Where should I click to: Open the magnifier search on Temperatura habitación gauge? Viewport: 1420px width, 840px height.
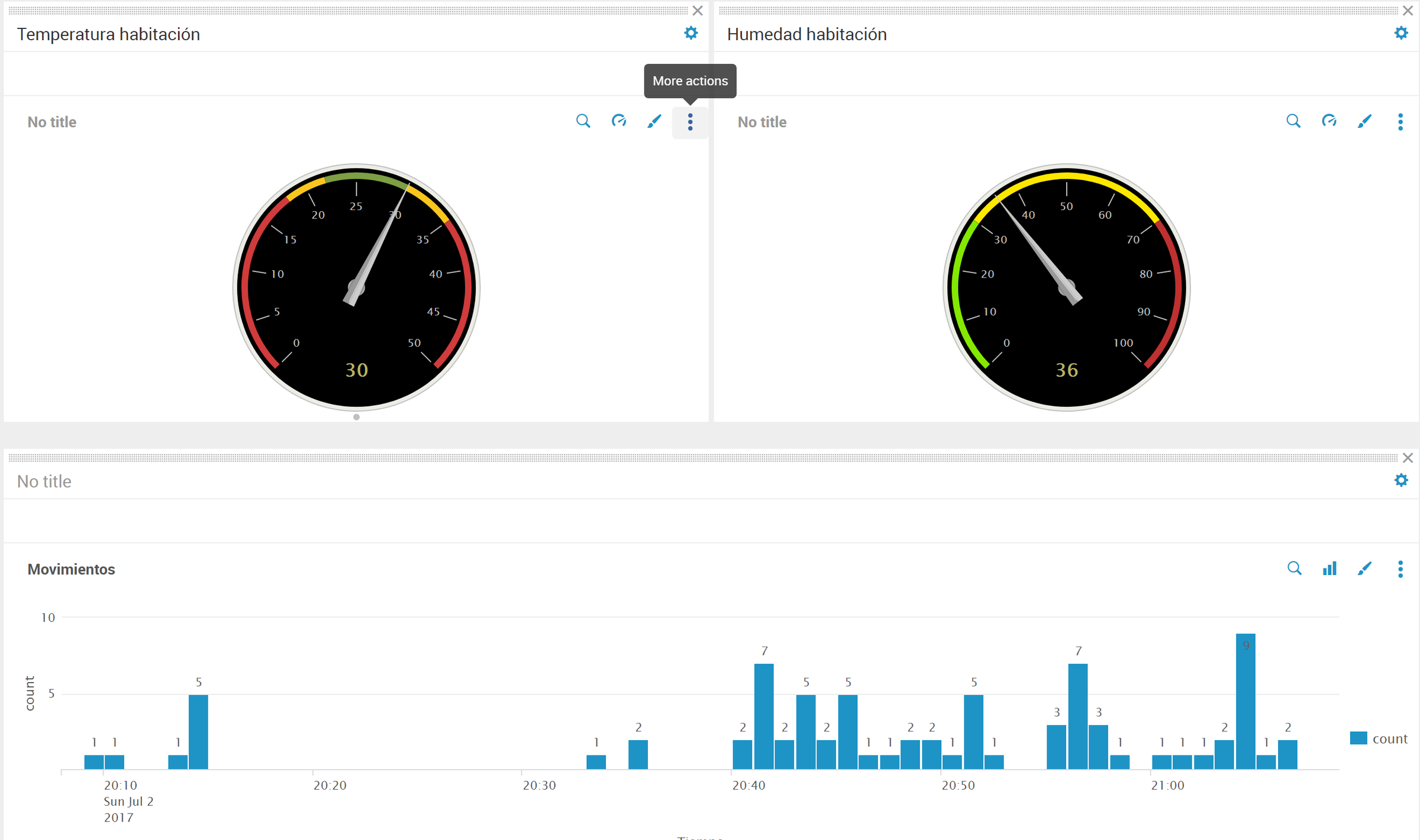pos(583,121)
